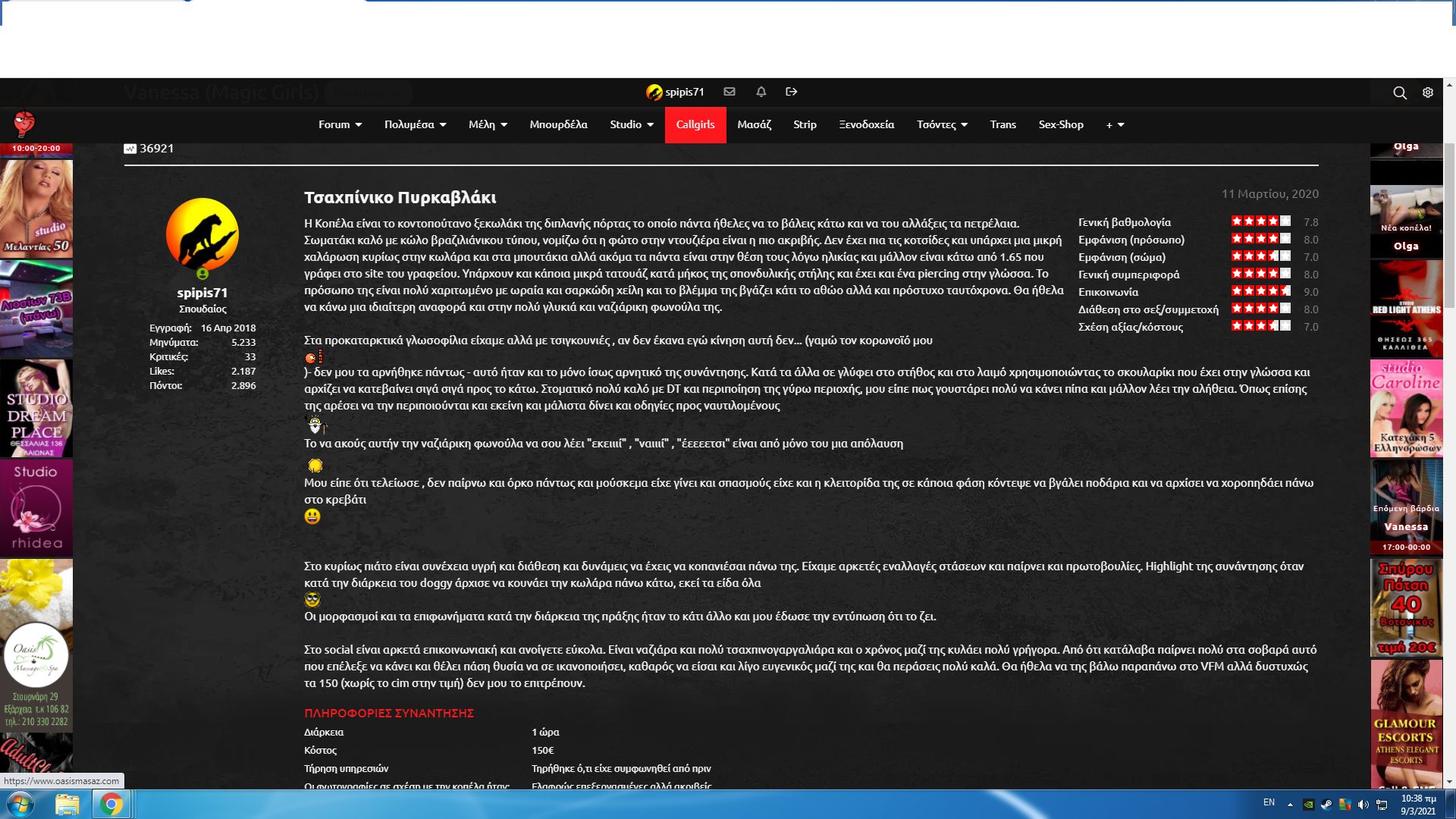The width and height of the screenshot is (1456, 819).
Task: Click the views counter icon beside 36921
Action: tap(130, 149)
